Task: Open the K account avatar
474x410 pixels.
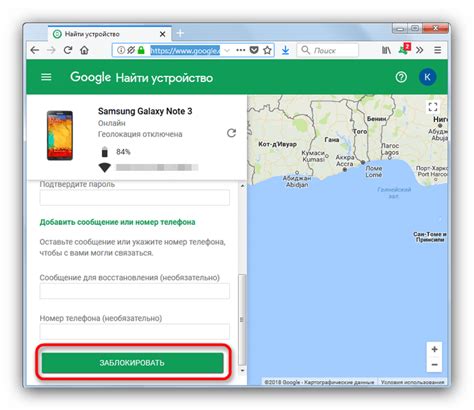Action: tap(427, 77)
